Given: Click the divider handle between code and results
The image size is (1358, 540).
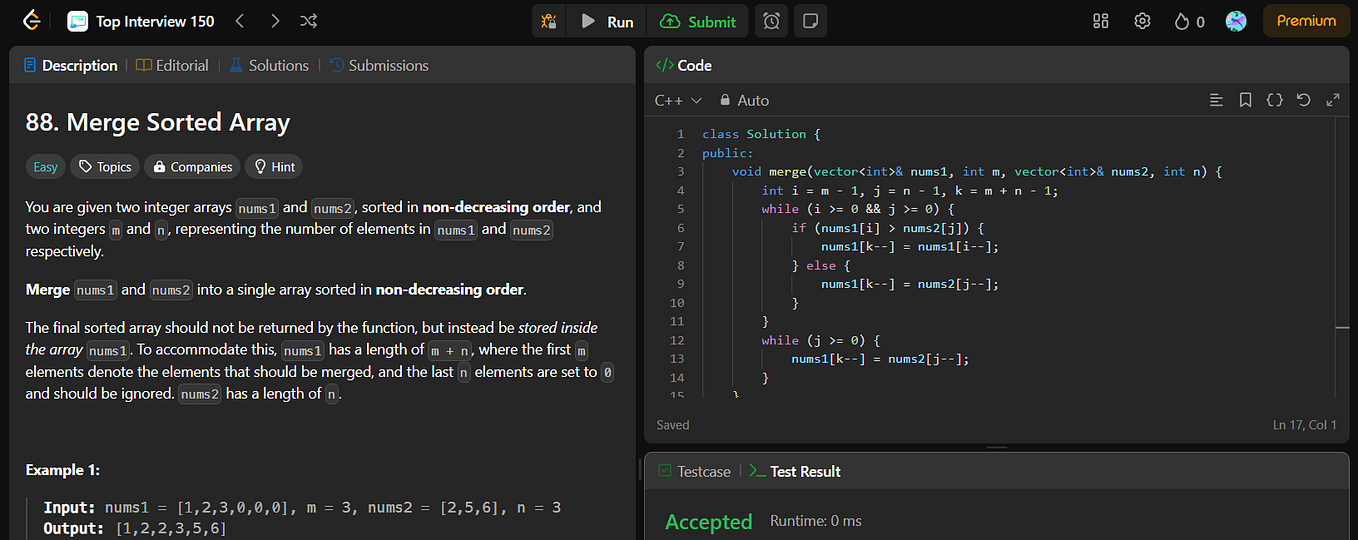Looking at the screenshot, I should pos(997,447).
